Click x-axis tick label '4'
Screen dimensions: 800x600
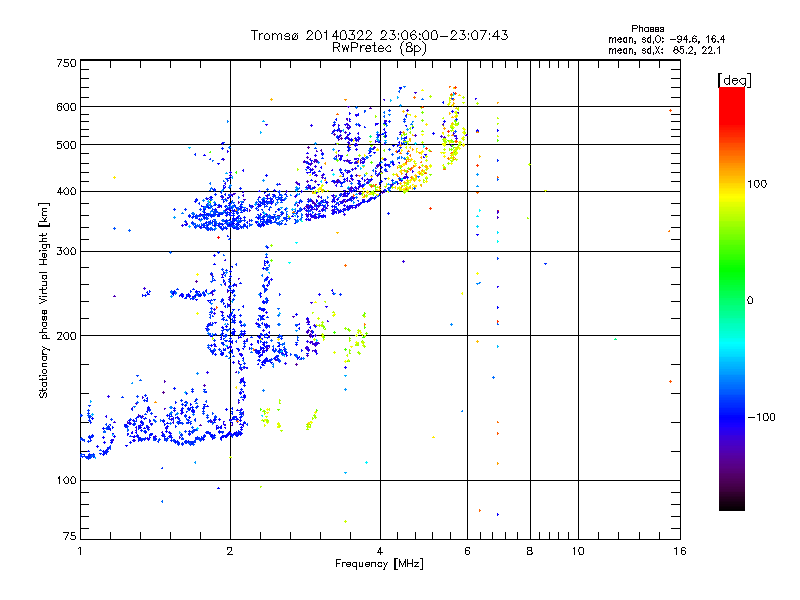(x=380, y=551)
